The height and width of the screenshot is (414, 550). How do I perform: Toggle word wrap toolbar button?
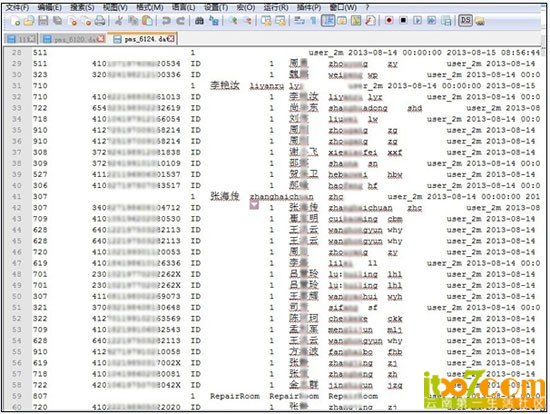click(x=299, y=21)
